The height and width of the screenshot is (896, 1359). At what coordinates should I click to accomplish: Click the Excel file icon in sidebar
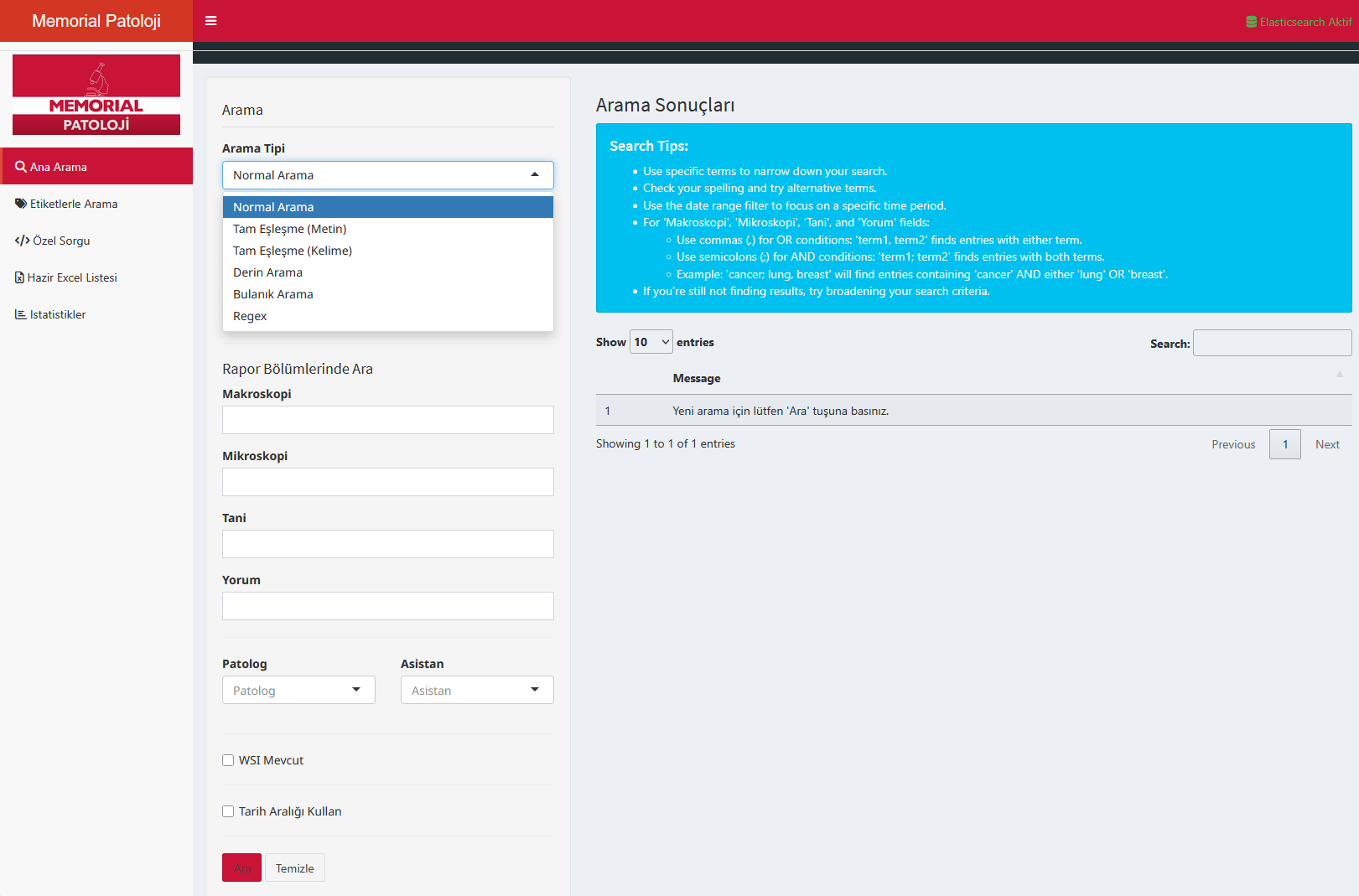point(19,277)
